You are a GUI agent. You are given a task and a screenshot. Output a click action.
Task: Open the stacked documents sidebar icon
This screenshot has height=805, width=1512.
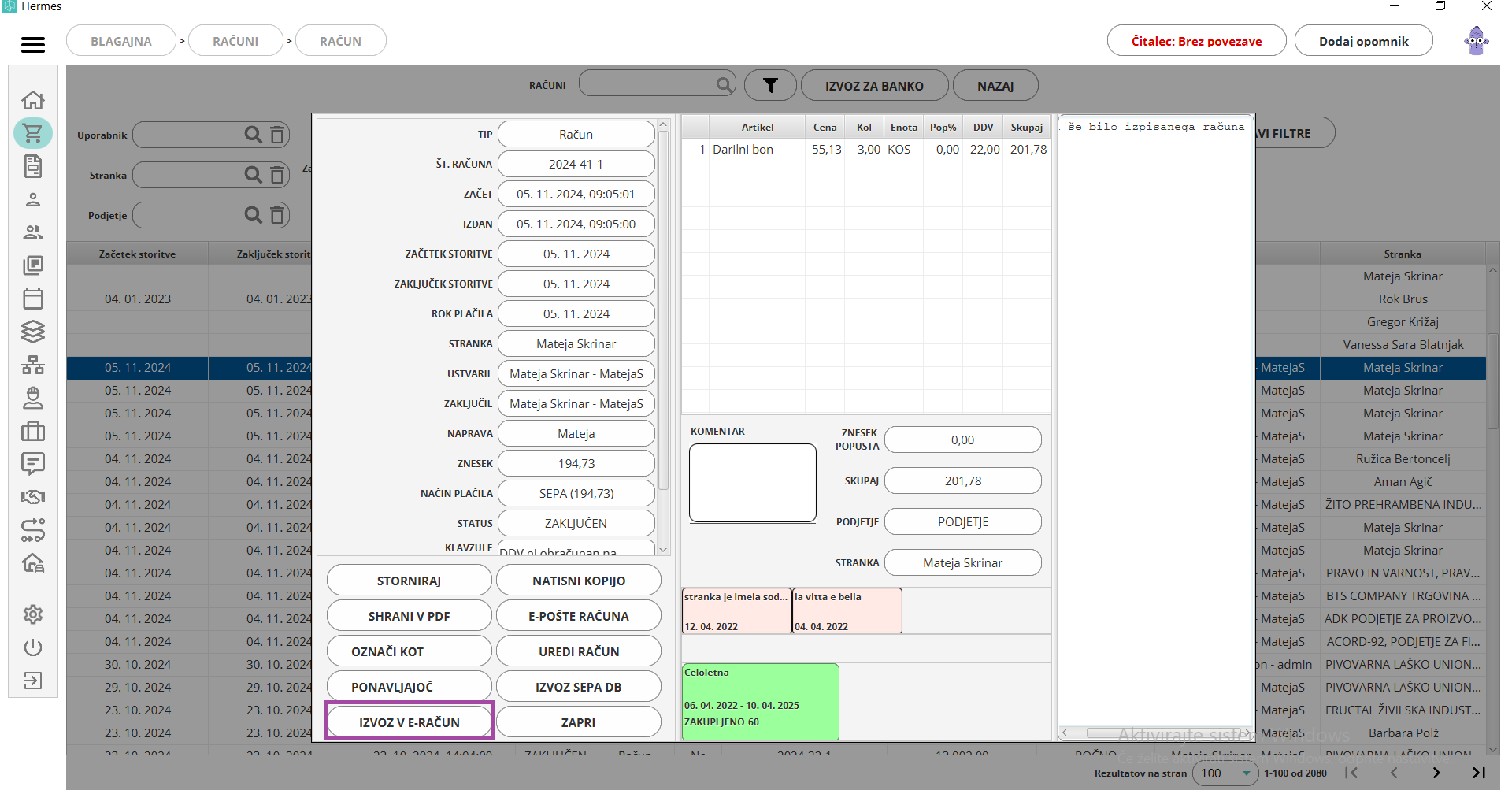(x=33, y=265)
